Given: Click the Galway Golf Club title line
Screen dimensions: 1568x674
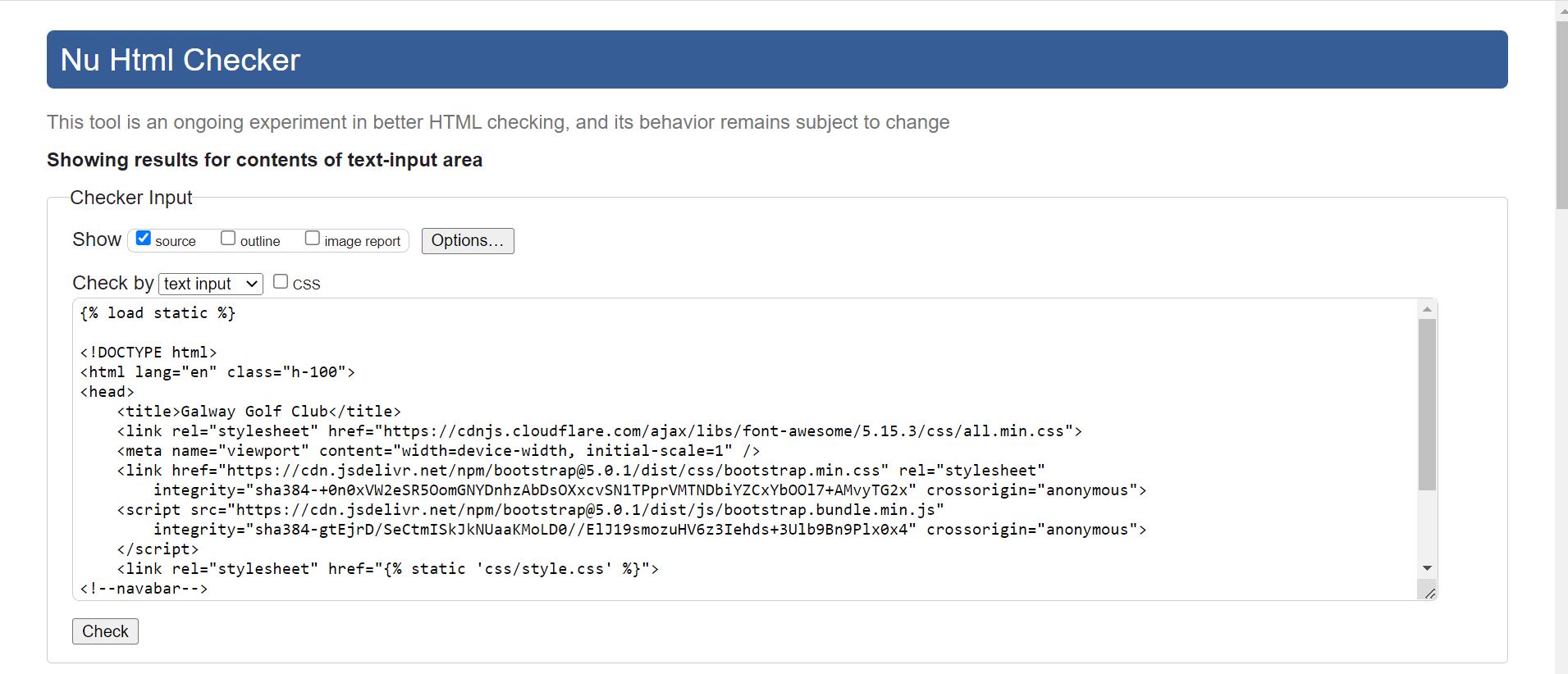Looking at the screenshot, I should [258, 412].
